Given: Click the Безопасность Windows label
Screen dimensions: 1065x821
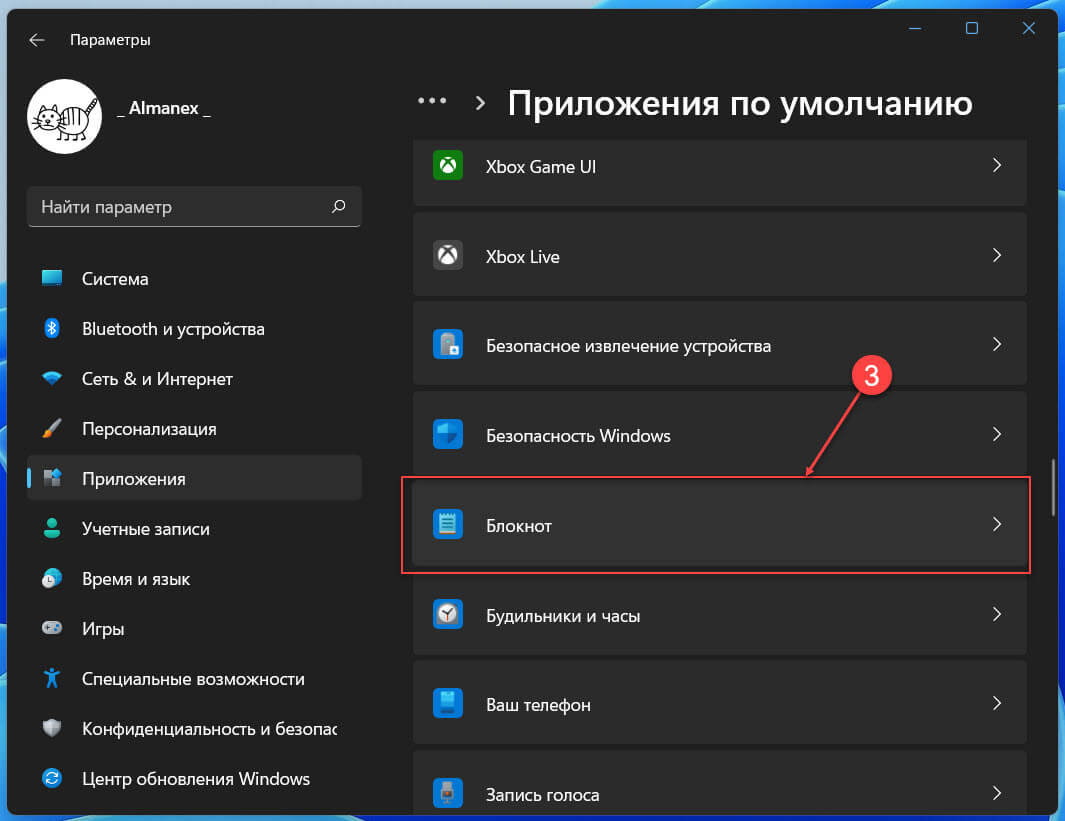Looking at the screenshot, I should click(578, 436).
